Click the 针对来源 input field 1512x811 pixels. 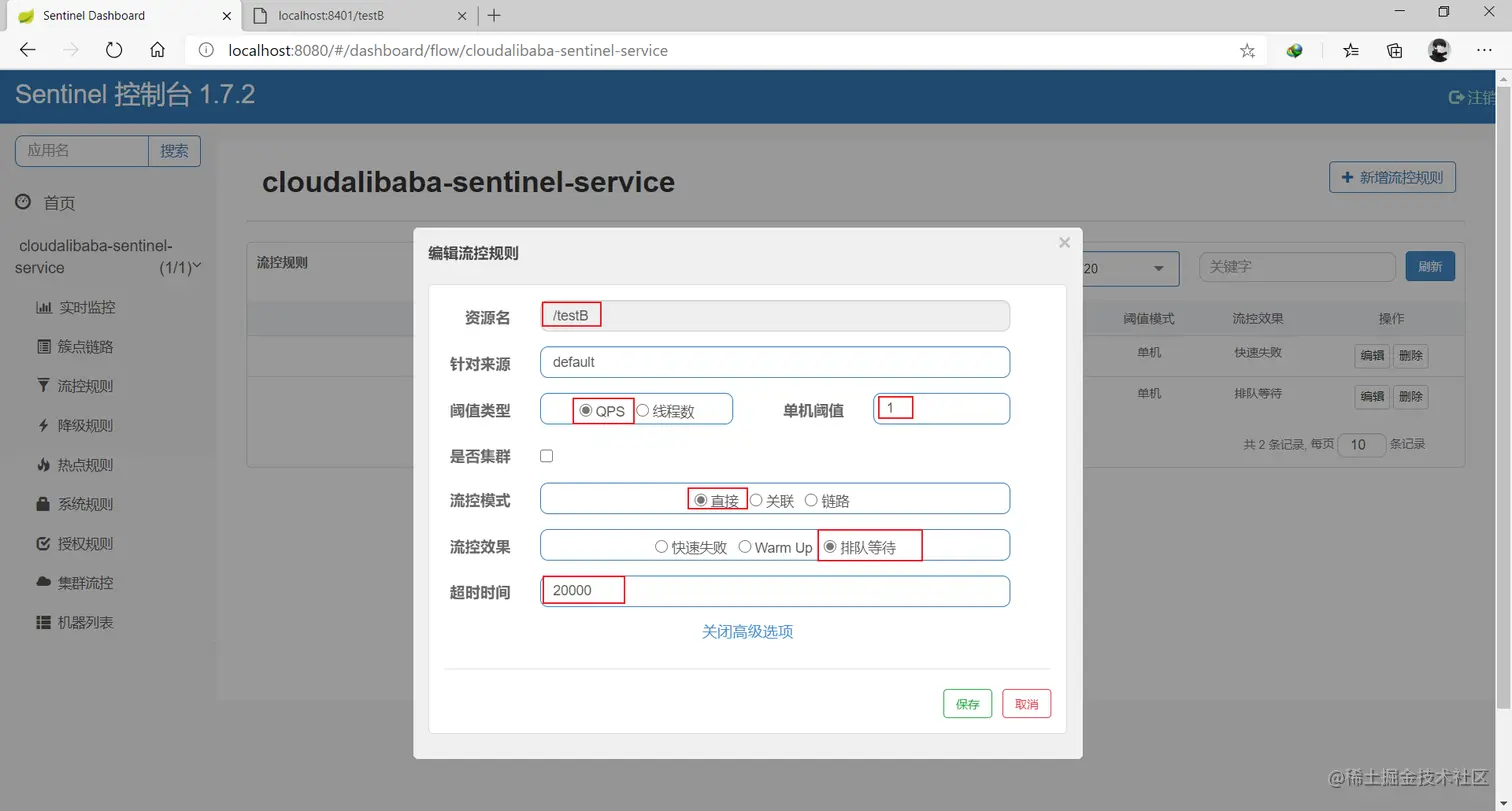coord(775,362)
